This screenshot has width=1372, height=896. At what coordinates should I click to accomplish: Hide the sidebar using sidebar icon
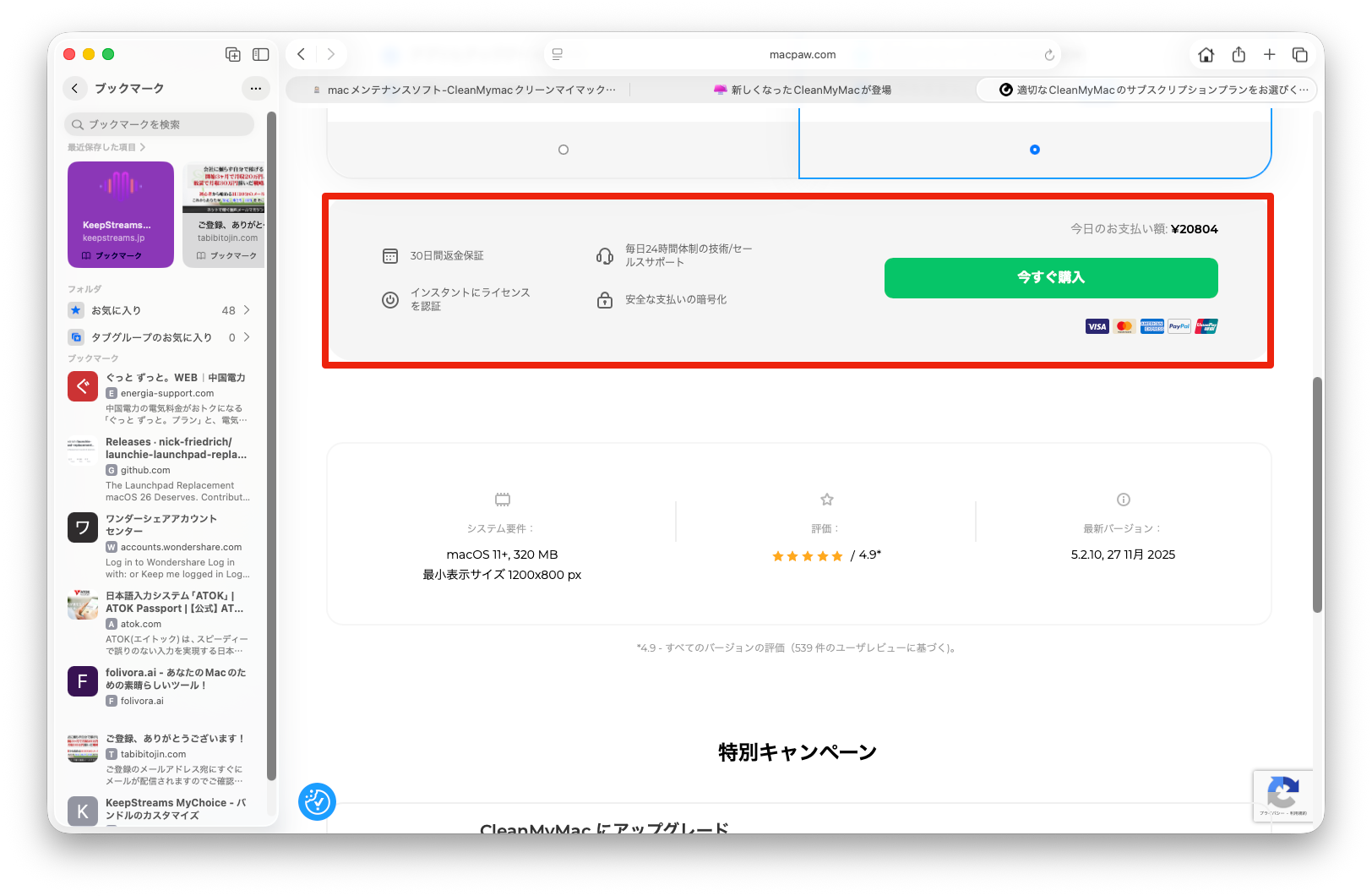click(261, 55)
